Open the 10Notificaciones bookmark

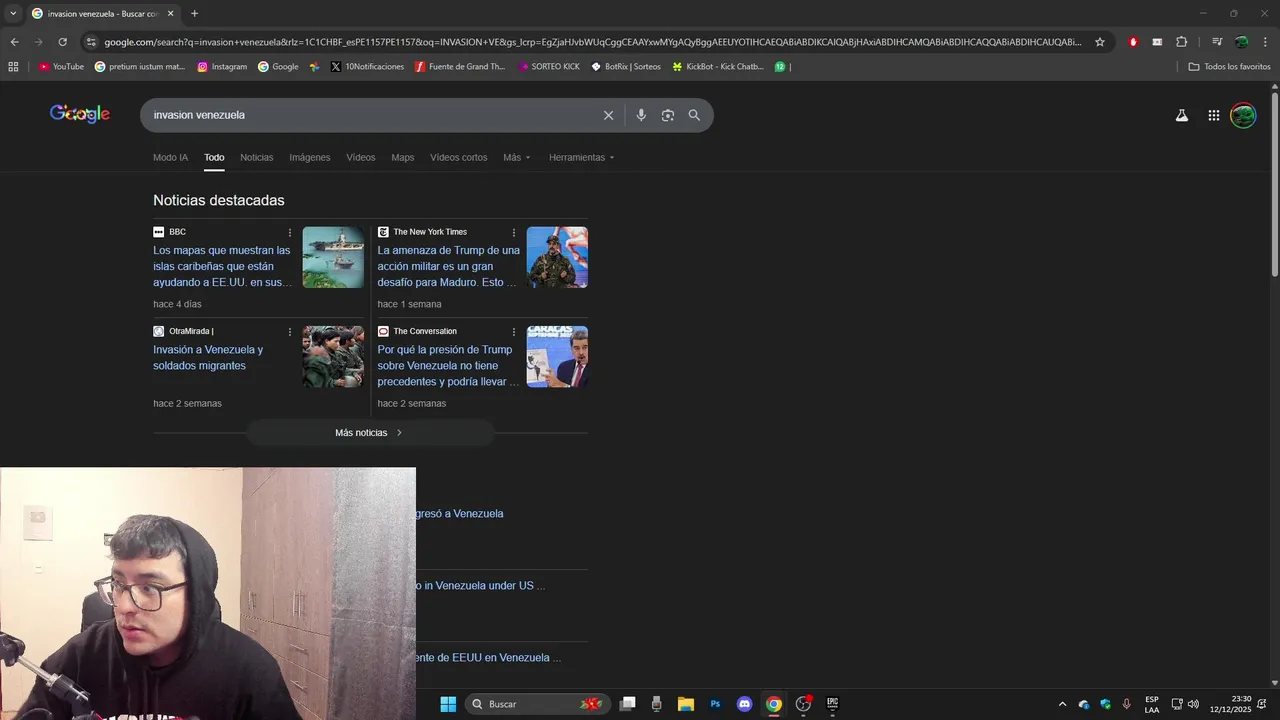pyautogui.click(x=367, y=67)
